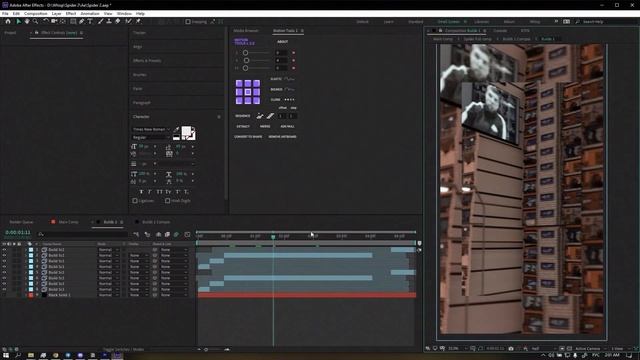Viewport: 640px width, 360px height.
Task: Click the Extract button in Motion Tools
Action: [243, 127]
